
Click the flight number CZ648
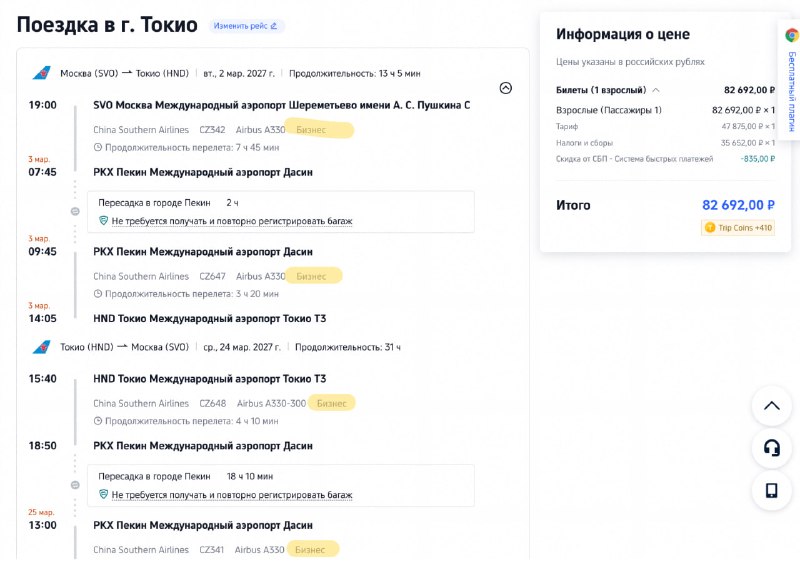coord(213,403)
